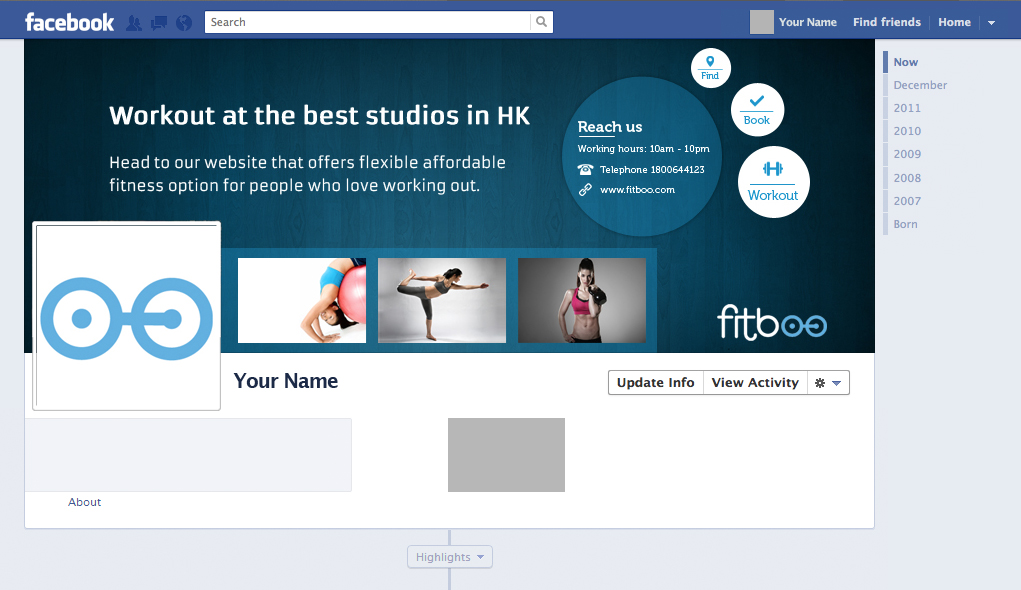Jump to December in the timeline

pos(920,85)
